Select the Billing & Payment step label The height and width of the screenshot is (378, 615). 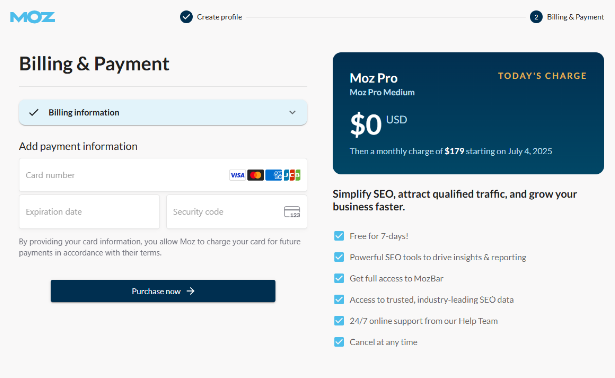(575, 17)
